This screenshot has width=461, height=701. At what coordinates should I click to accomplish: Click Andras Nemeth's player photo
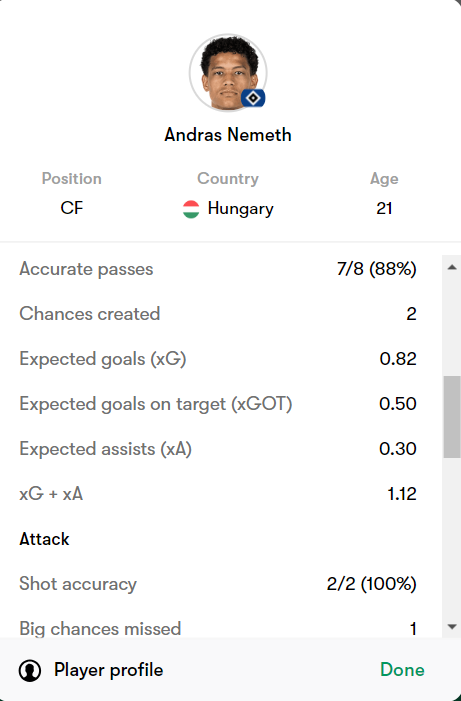228,72
